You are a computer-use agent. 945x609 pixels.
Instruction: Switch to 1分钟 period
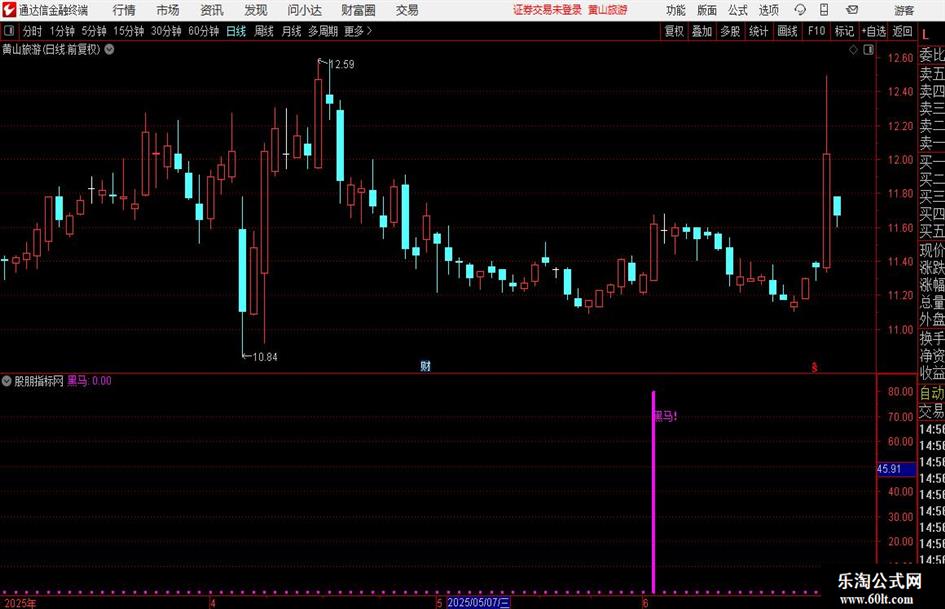(x=62, y=31)
